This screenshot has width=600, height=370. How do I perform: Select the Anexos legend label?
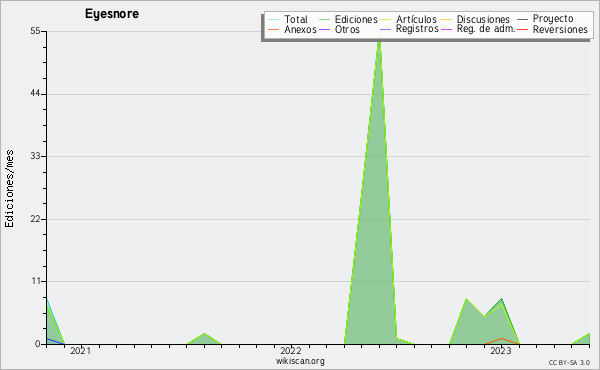(300, 29)
